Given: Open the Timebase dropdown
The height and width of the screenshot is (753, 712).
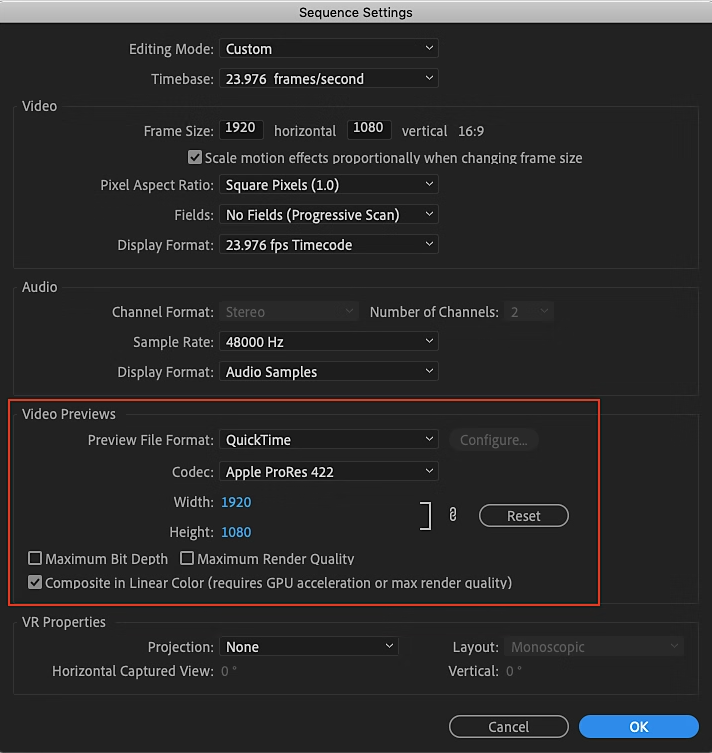Looking at the screenshot, I should 328,79.
